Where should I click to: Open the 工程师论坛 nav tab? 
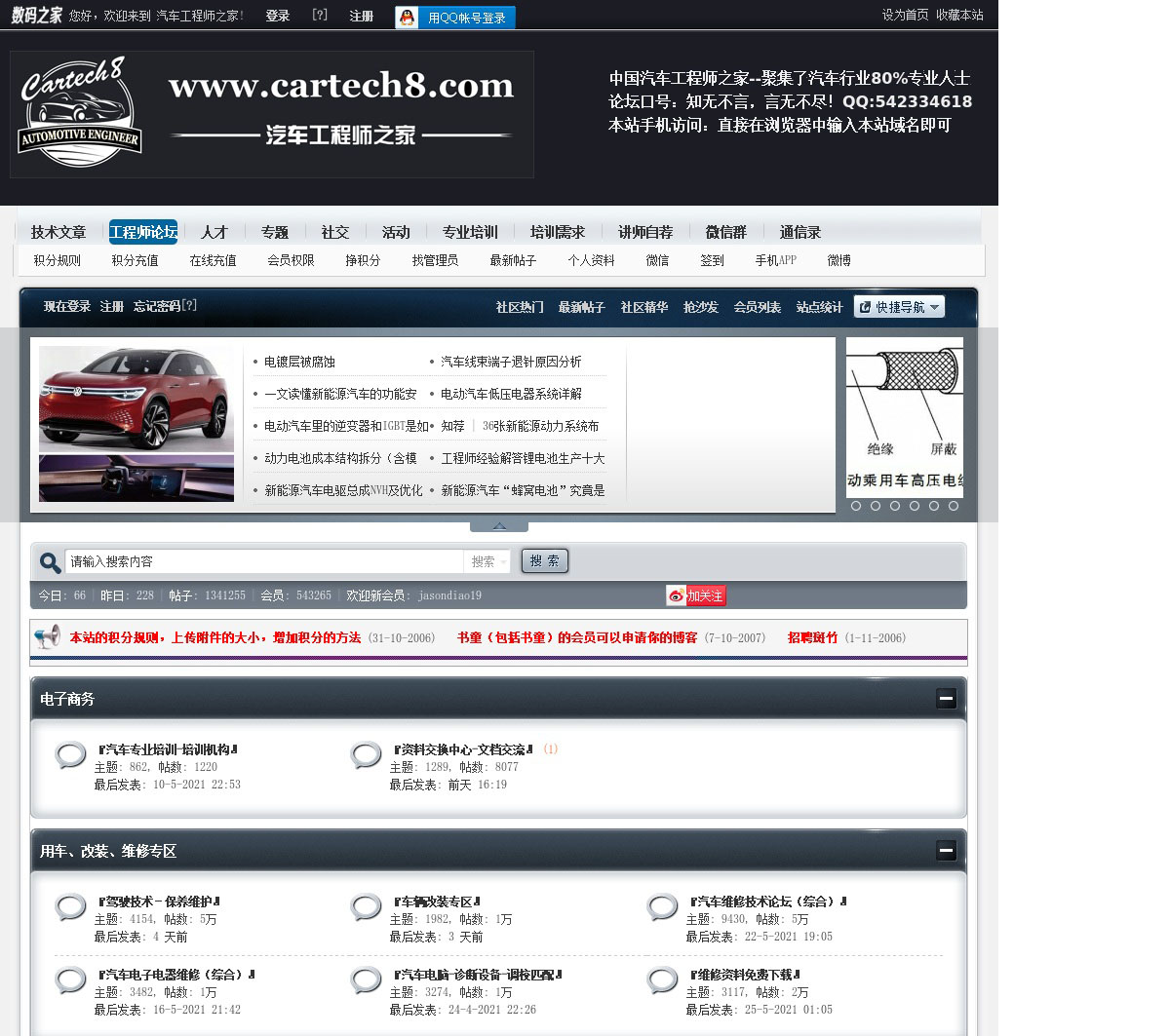coord(143,232)
